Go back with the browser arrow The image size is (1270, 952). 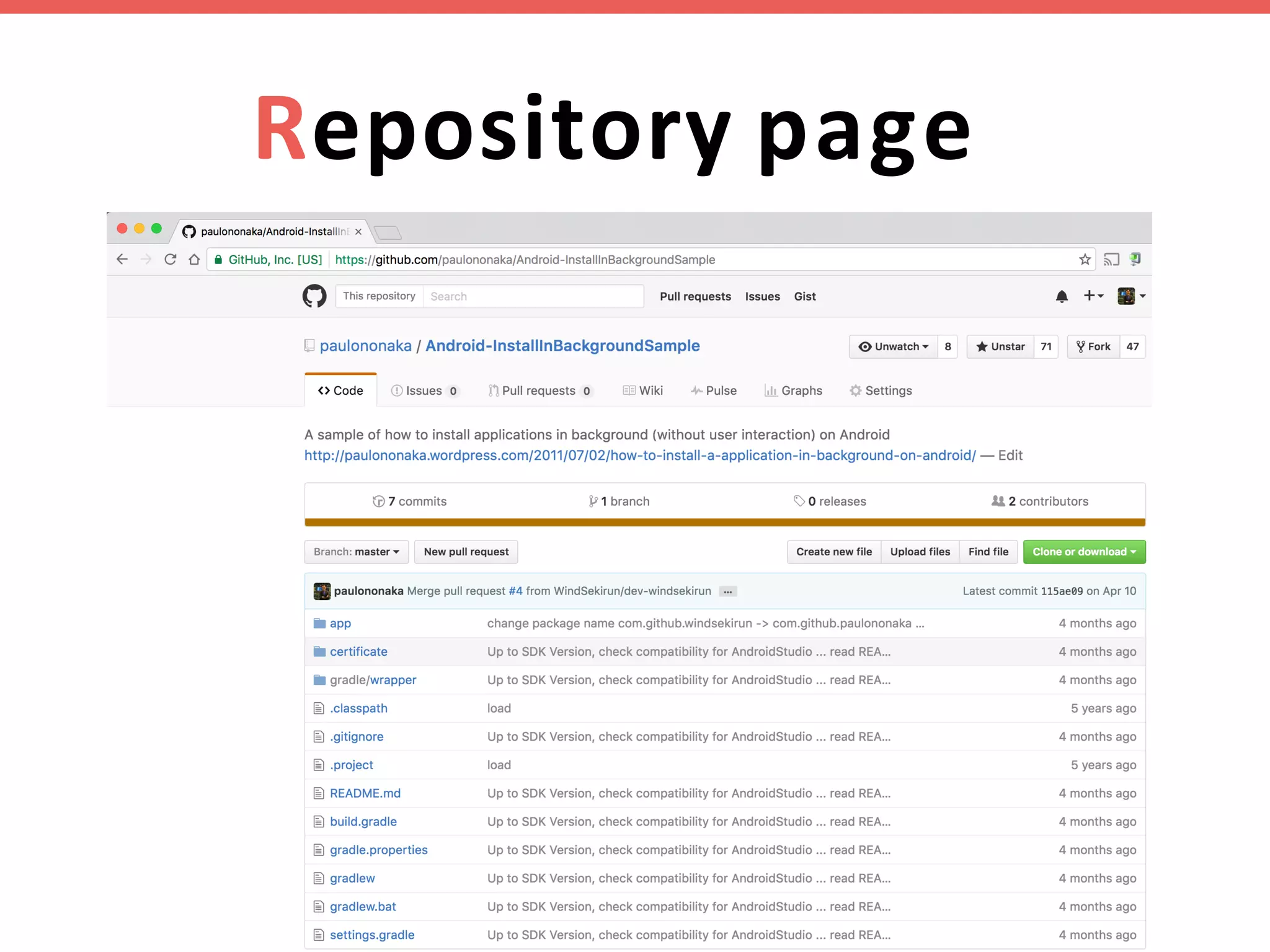(x=122, y=259)
